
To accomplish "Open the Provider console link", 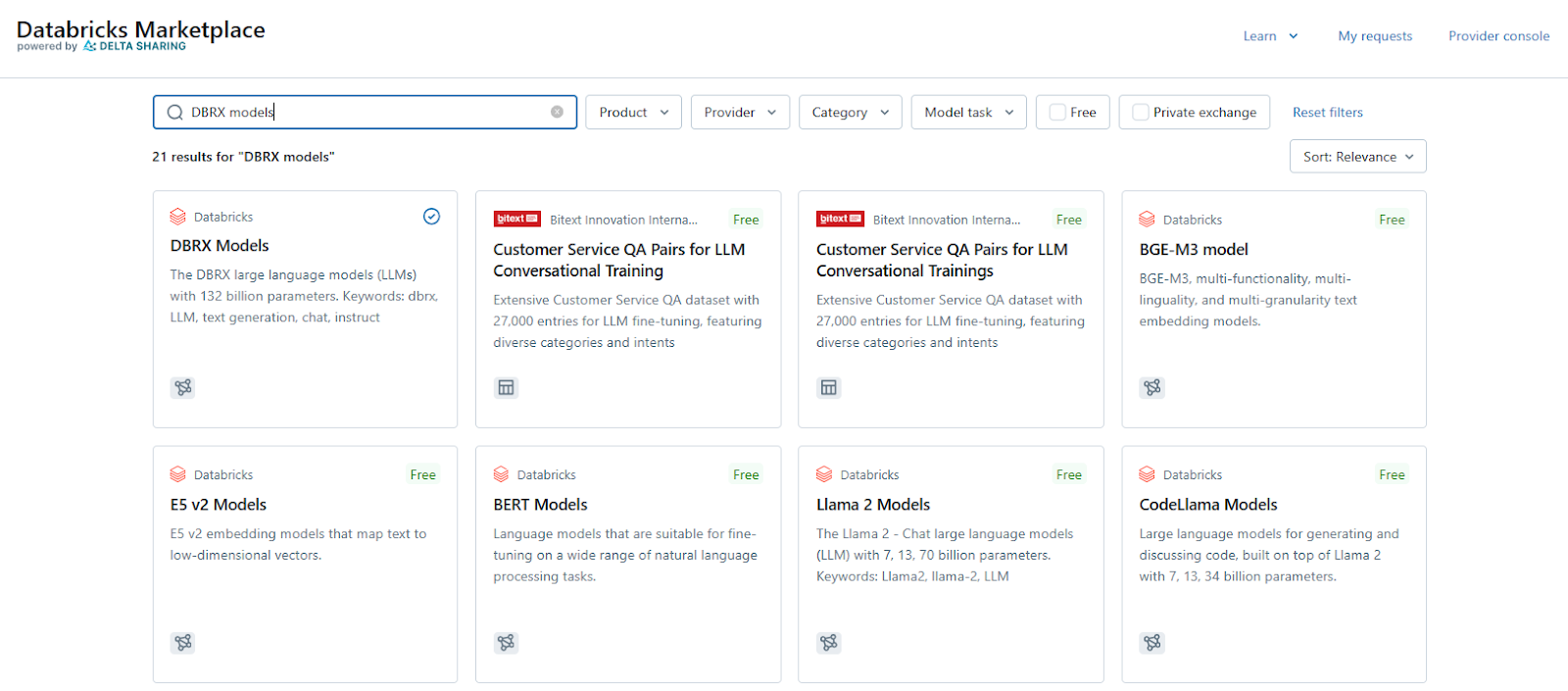I will [1498, 36].
